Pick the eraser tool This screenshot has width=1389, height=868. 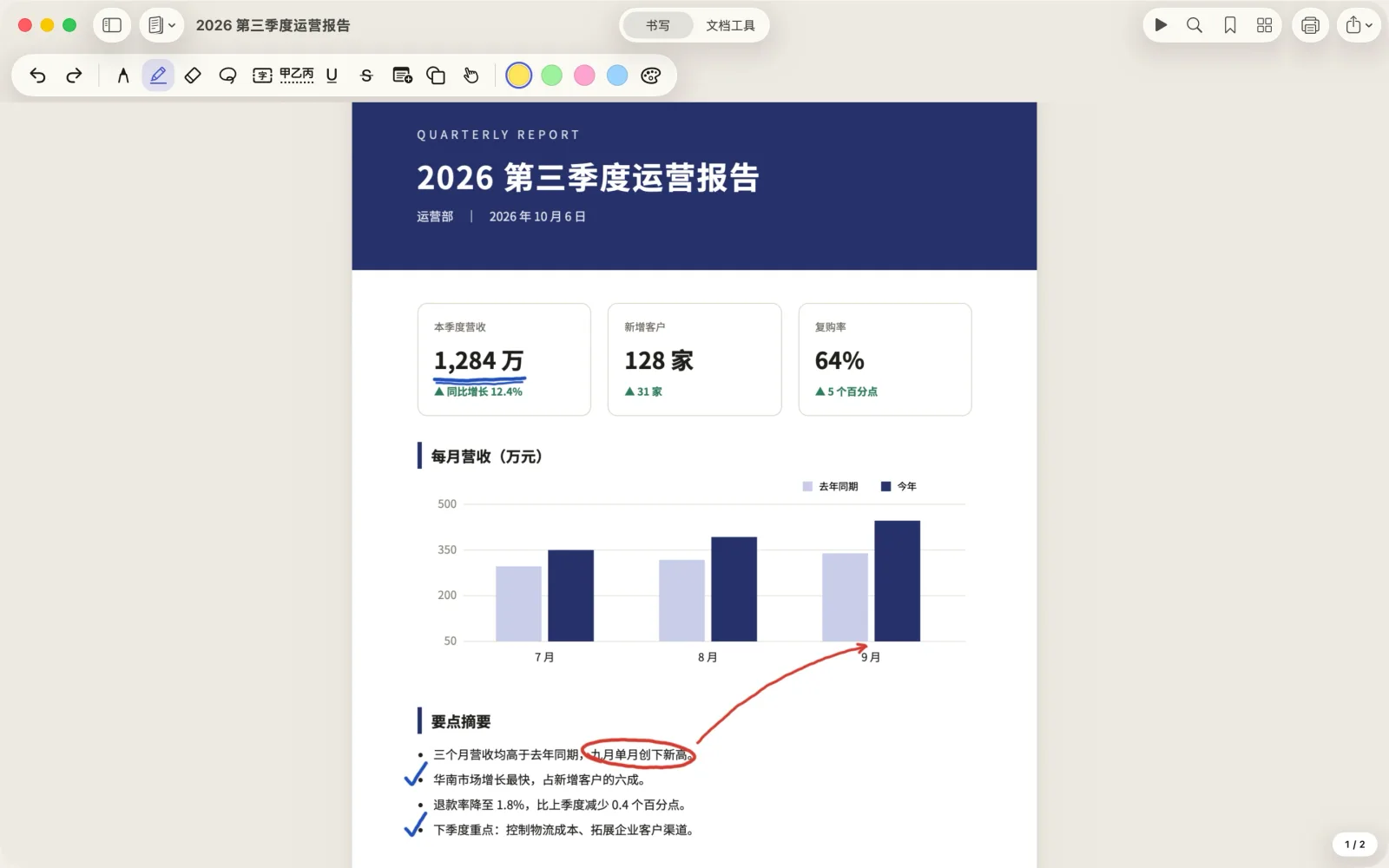pos(193,76)
